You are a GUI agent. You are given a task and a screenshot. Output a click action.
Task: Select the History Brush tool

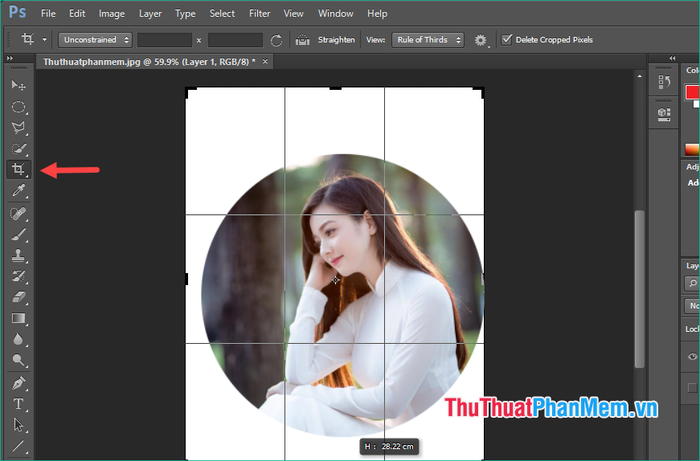18,276
